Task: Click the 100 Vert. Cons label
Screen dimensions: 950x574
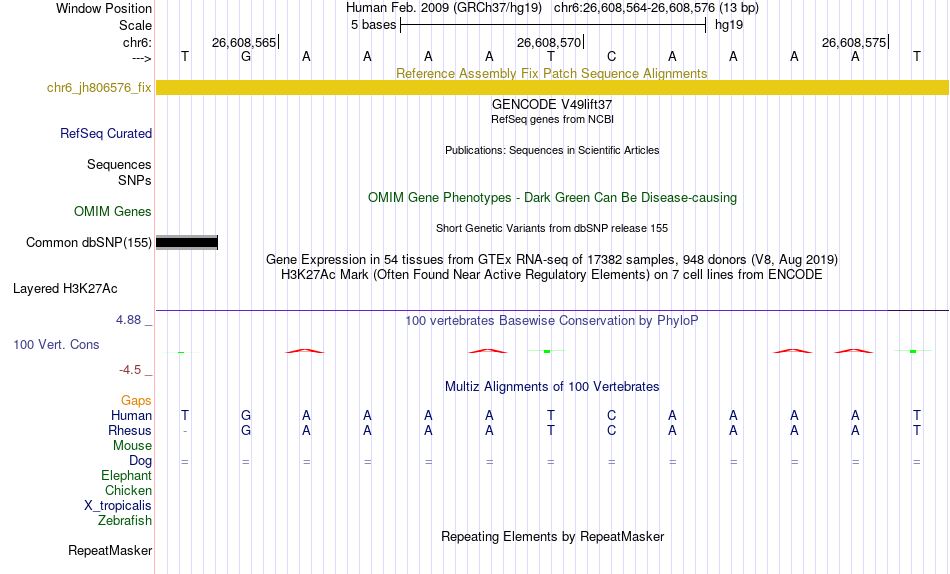Action: 56,345
